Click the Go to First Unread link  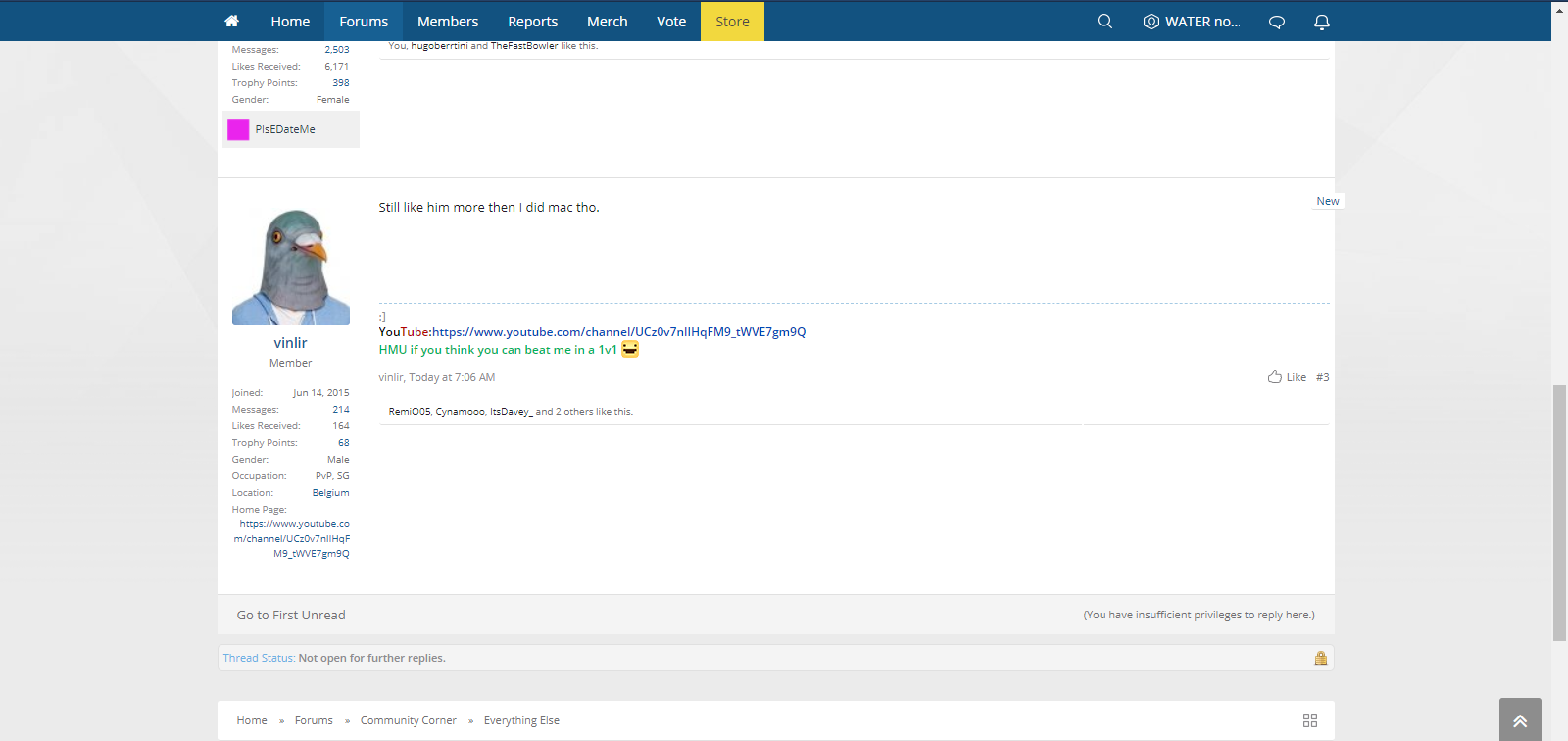point(291,615)
